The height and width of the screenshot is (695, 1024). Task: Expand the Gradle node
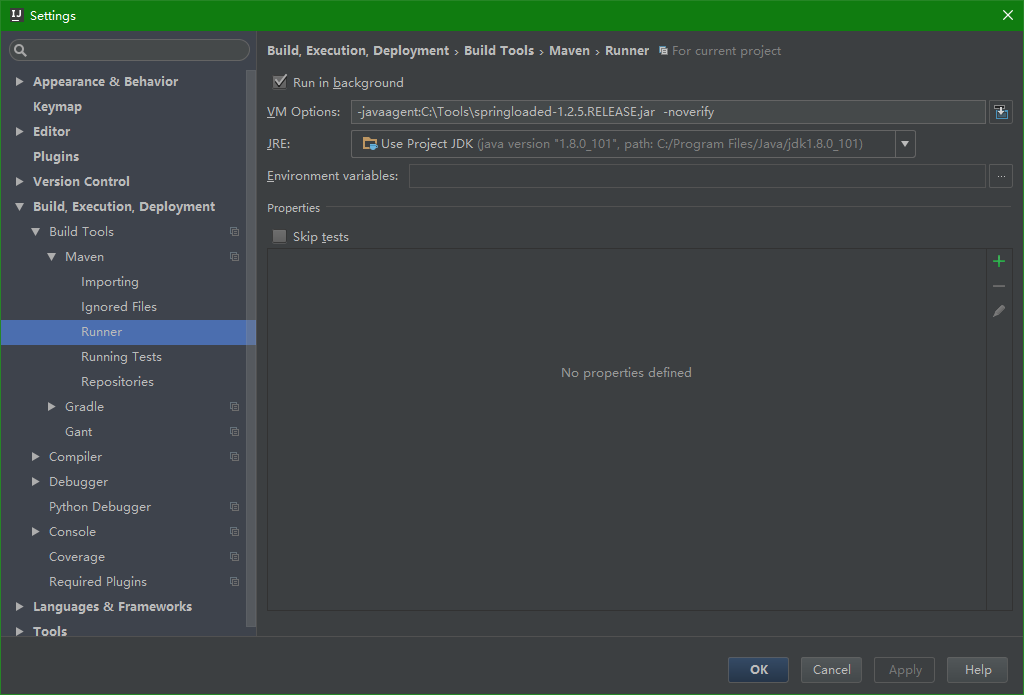point(52,407)
